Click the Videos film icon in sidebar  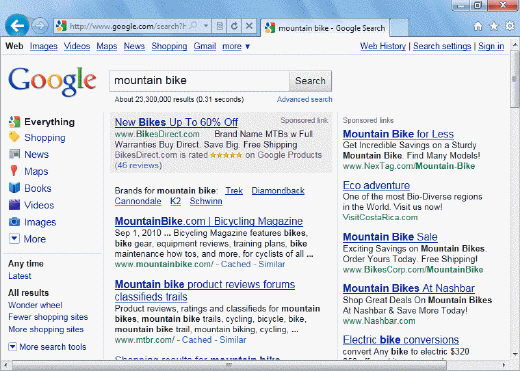pyautogui.click(x=14, y=204)
